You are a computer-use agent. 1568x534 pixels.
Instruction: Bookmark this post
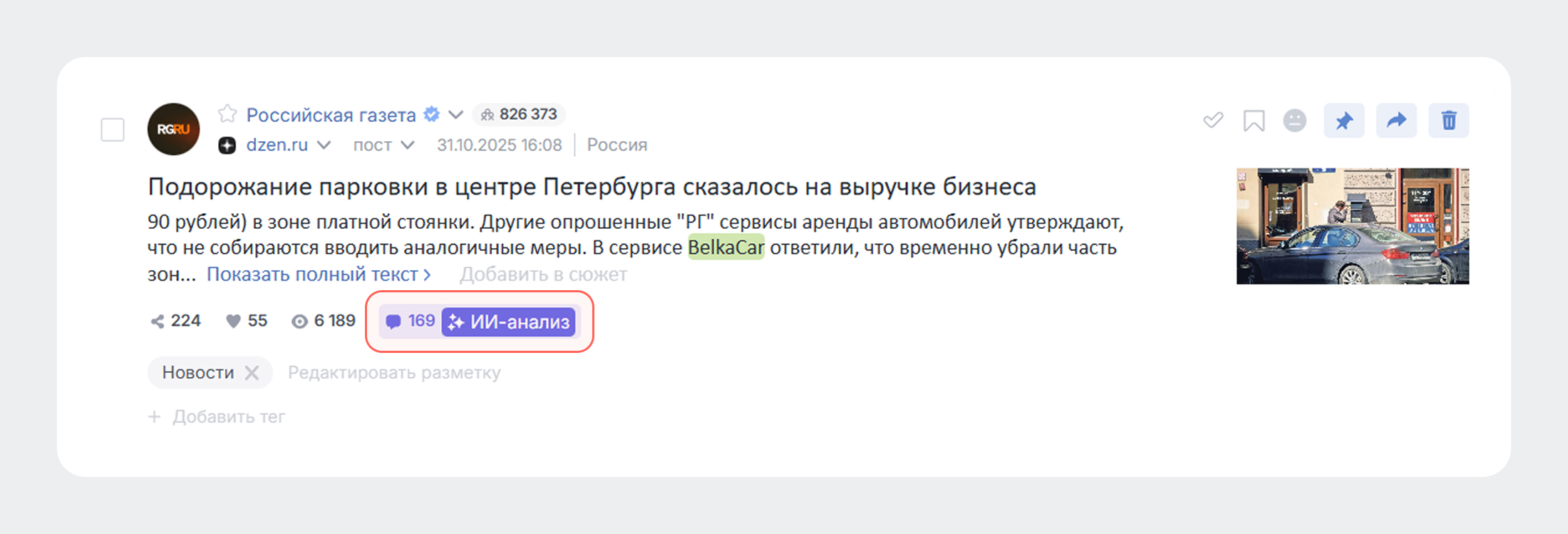pyautogui.click(x=1254, y=120)
